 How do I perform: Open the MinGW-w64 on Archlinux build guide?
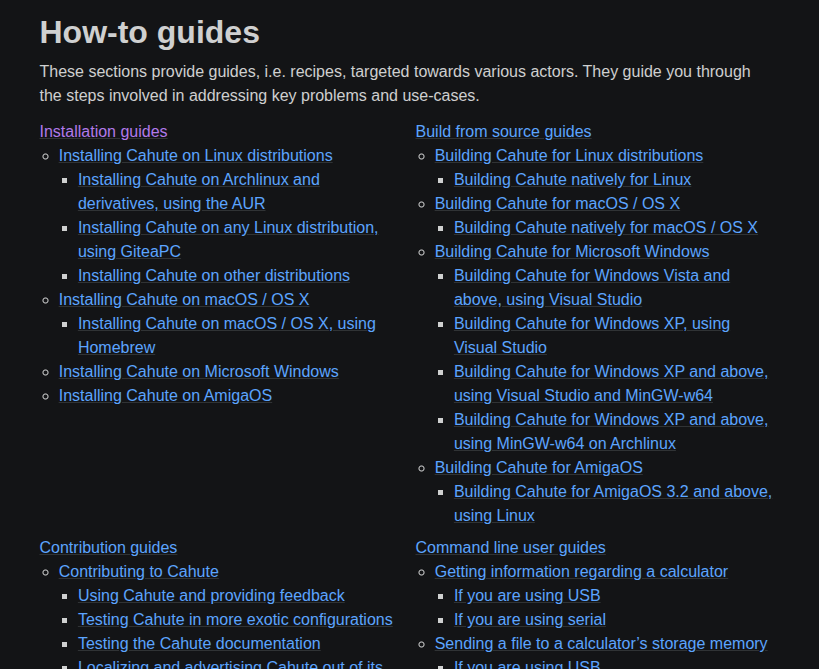click(610, 431)
